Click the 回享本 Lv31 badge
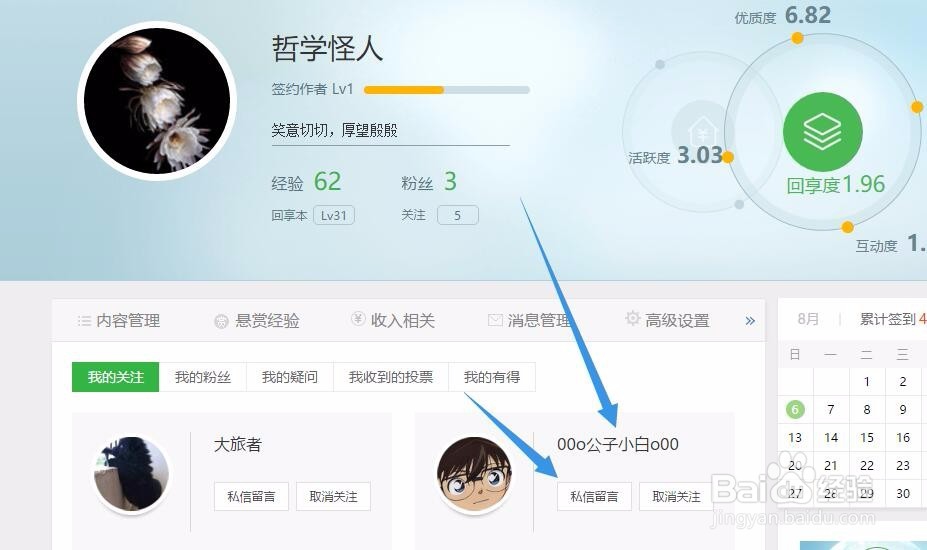This screenshot has width=927, height=550. pyautogui.click(x=334, y=215)
